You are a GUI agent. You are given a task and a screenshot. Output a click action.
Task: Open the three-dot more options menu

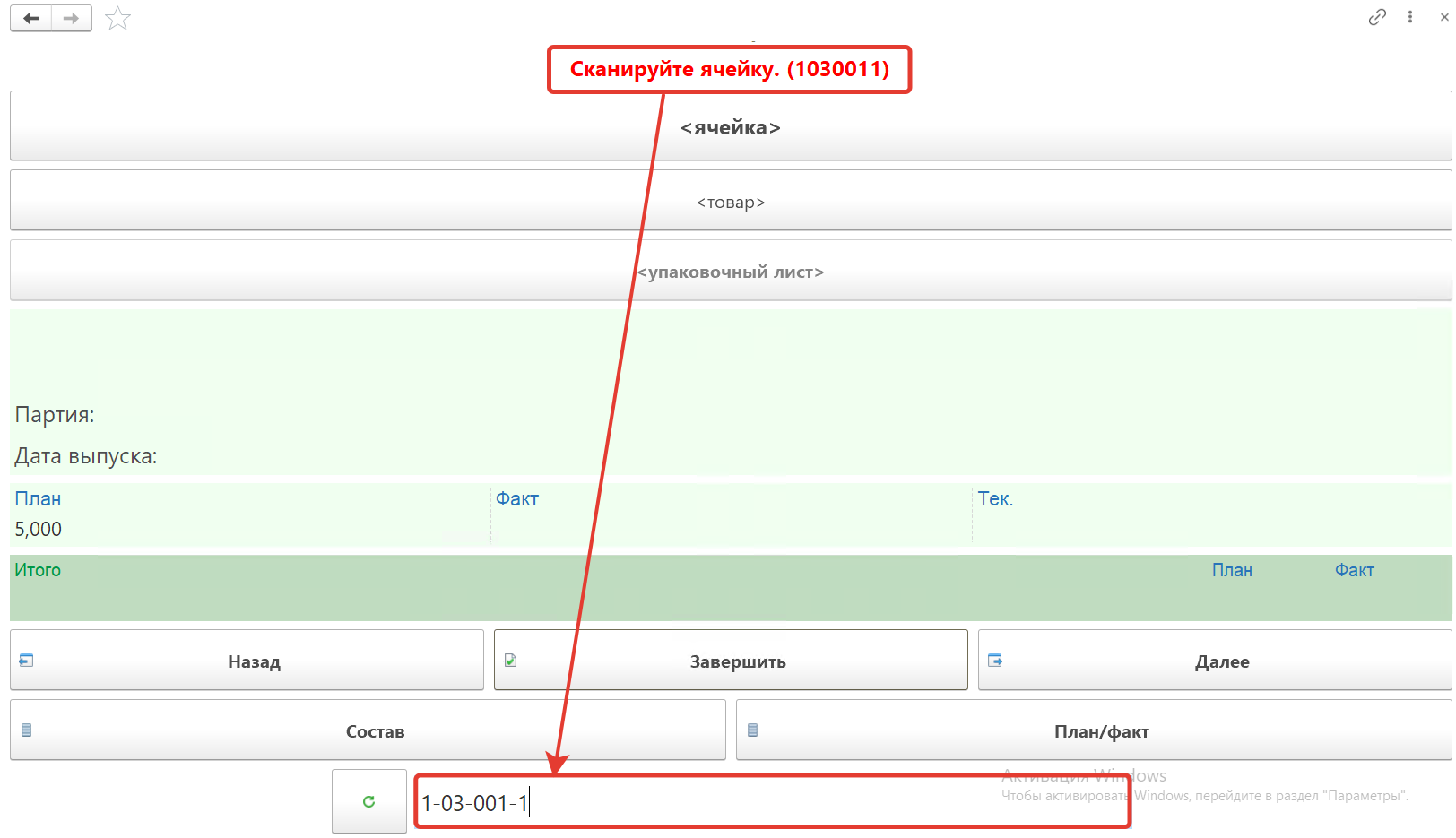(1410, 17)
